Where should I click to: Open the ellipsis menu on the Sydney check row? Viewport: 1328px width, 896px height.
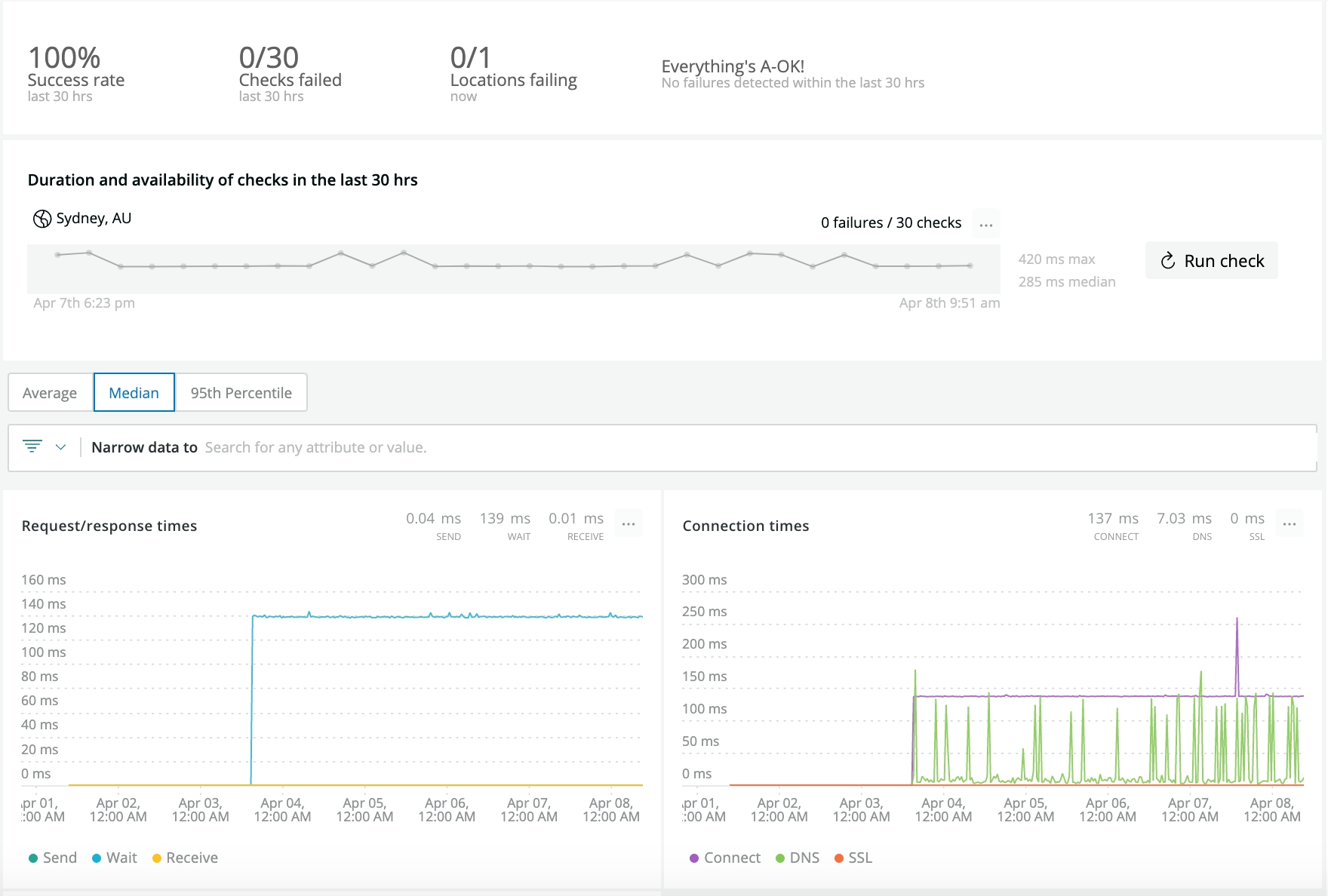[x=986, y=222]
